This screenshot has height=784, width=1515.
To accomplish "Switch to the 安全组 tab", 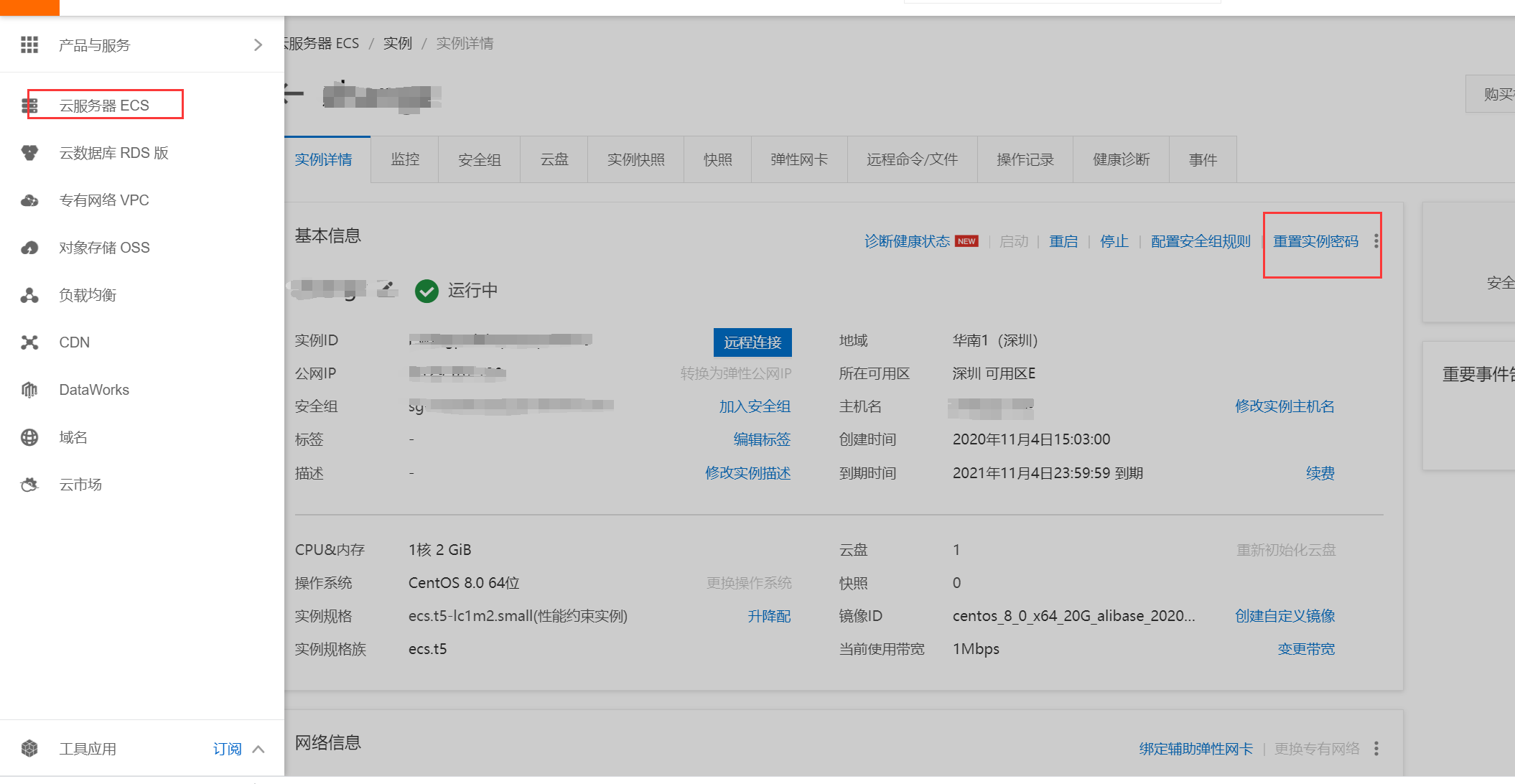I will tap(480, 159).
